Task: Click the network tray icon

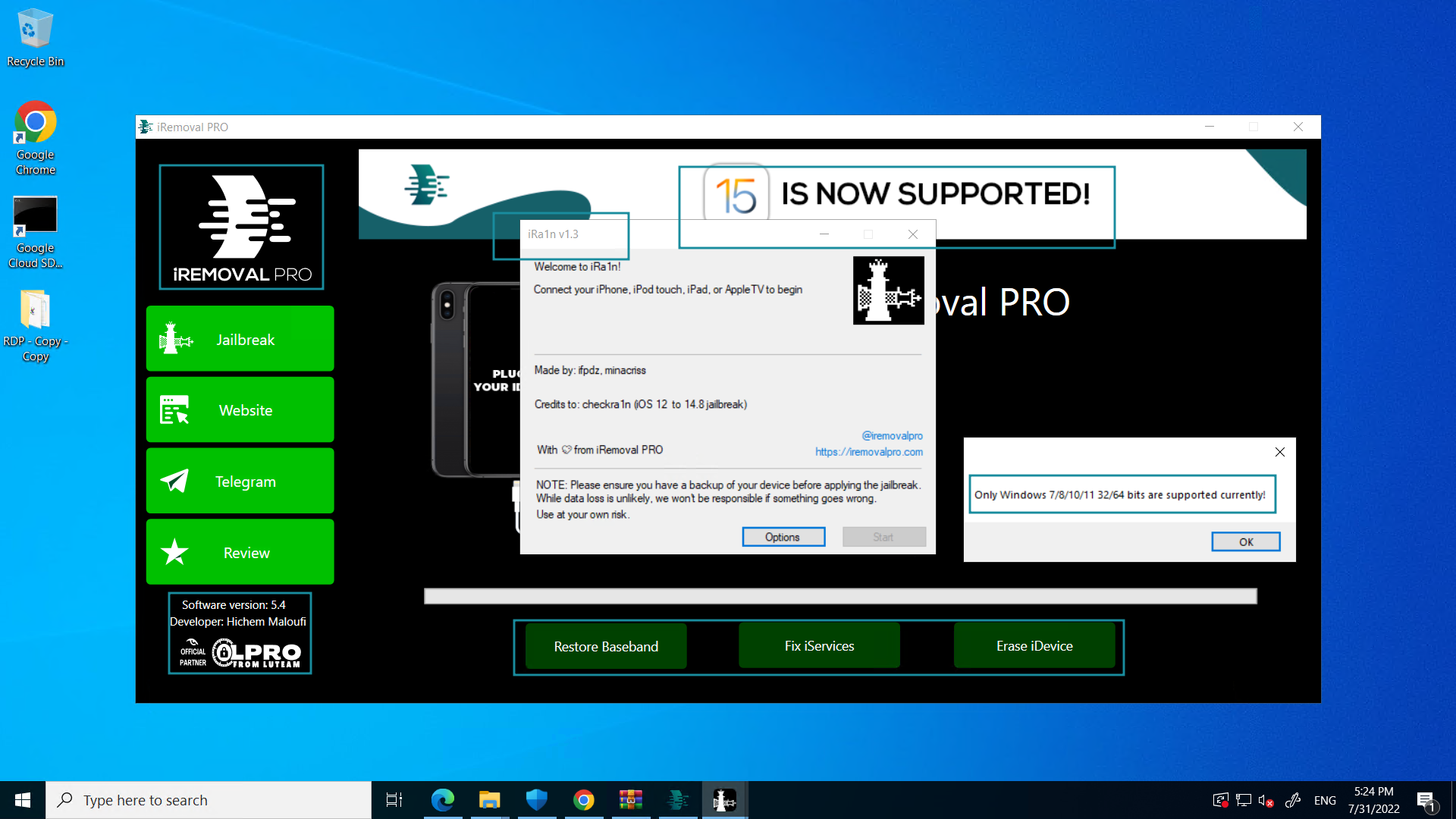Action: (x=1243, y=800)
